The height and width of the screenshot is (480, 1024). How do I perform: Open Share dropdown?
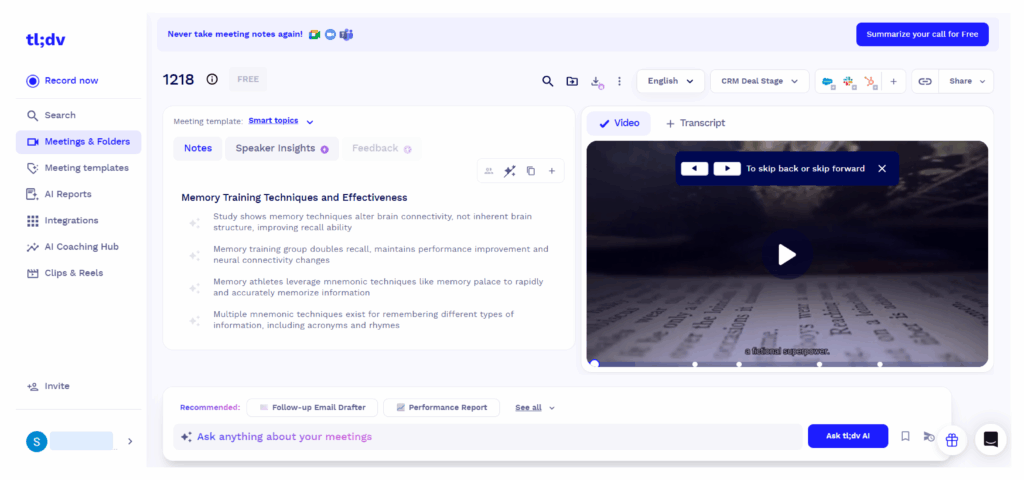coord(967,81)
